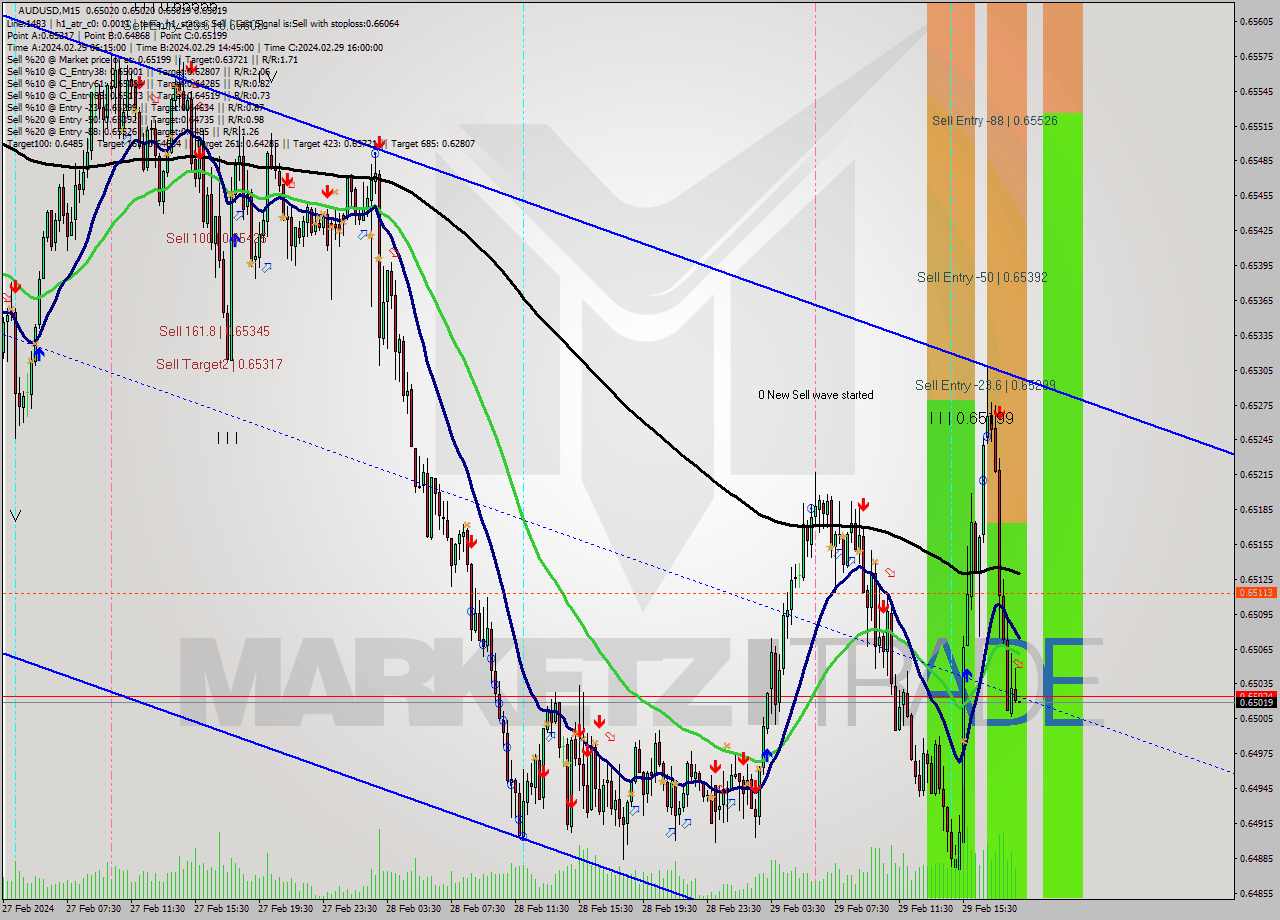Click the 'I I I 0.65199' wave label

coord(971,418)
